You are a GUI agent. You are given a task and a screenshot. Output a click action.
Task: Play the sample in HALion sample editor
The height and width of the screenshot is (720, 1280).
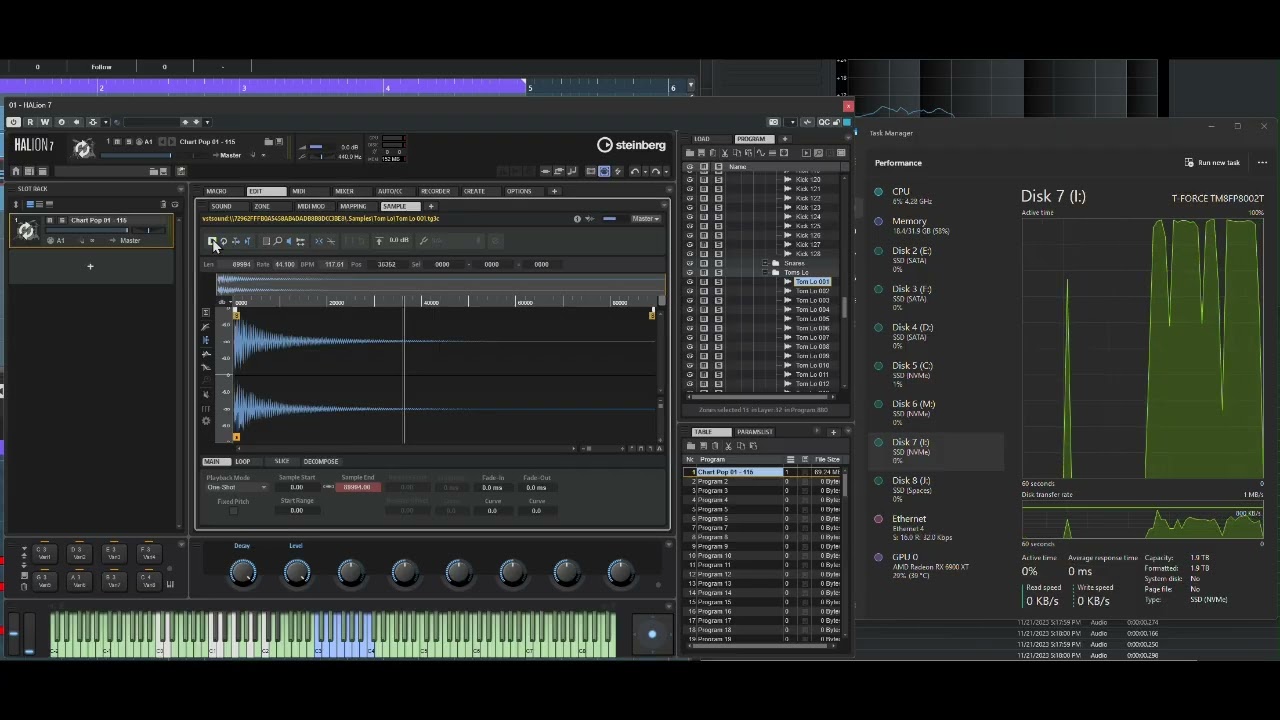coord(212,241)
